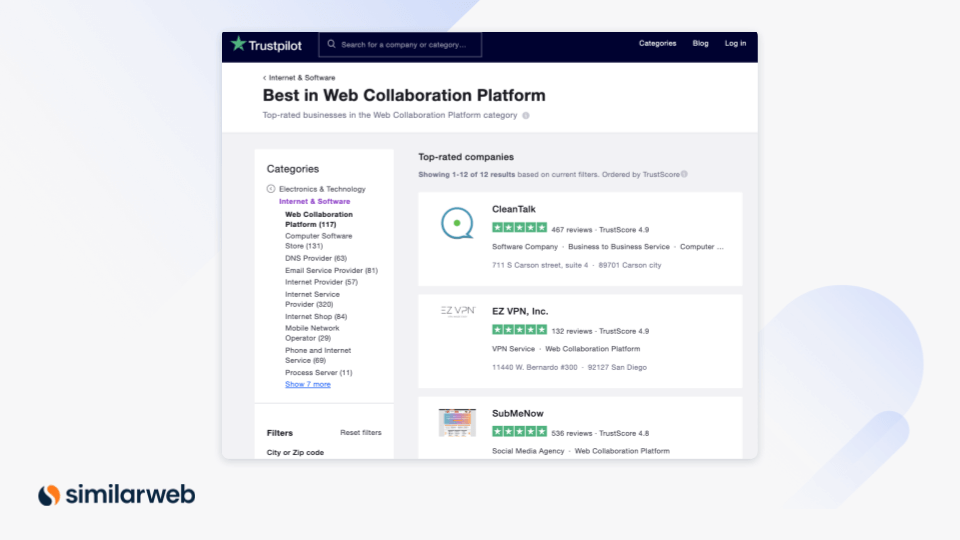This screenshot has width=960, height=540.
Task: Click EZ VPN's star rating
Action: coord(519,330)
